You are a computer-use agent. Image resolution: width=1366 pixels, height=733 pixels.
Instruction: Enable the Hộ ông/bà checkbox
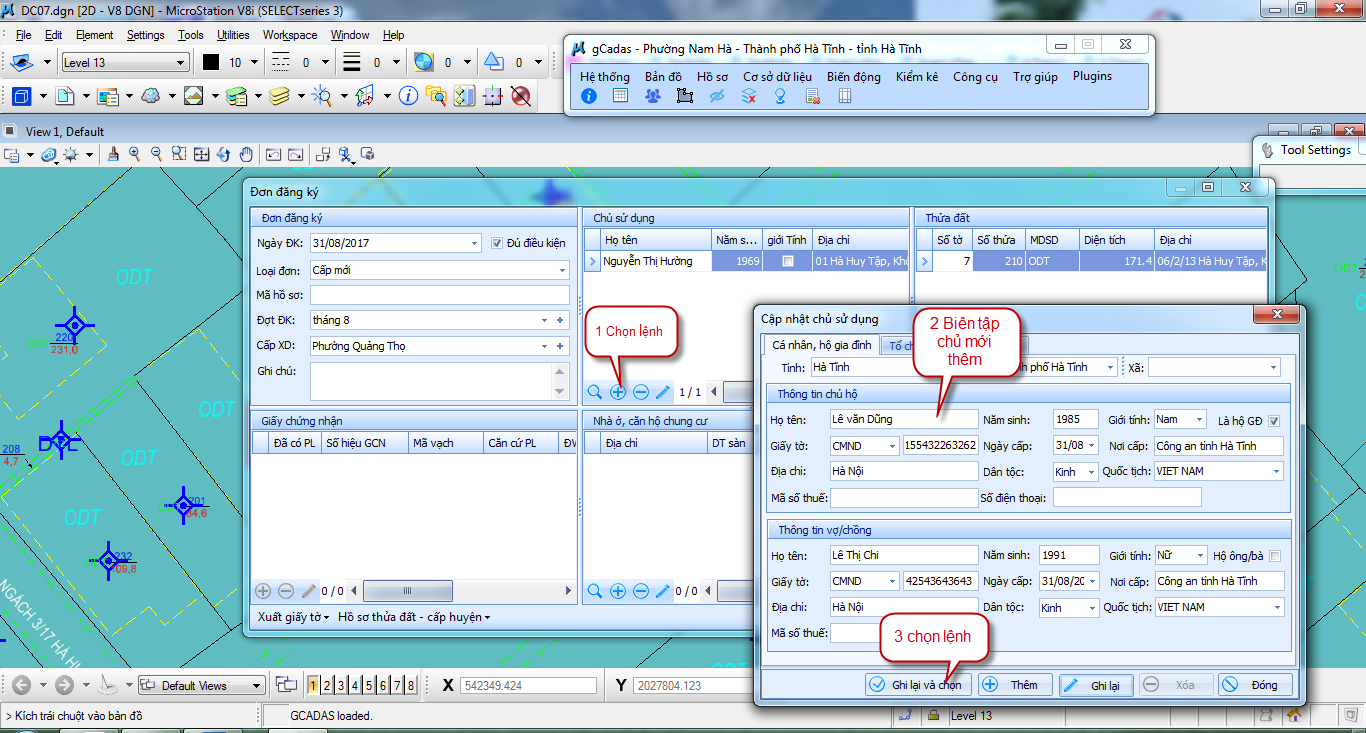click(x=1273, y=556)
